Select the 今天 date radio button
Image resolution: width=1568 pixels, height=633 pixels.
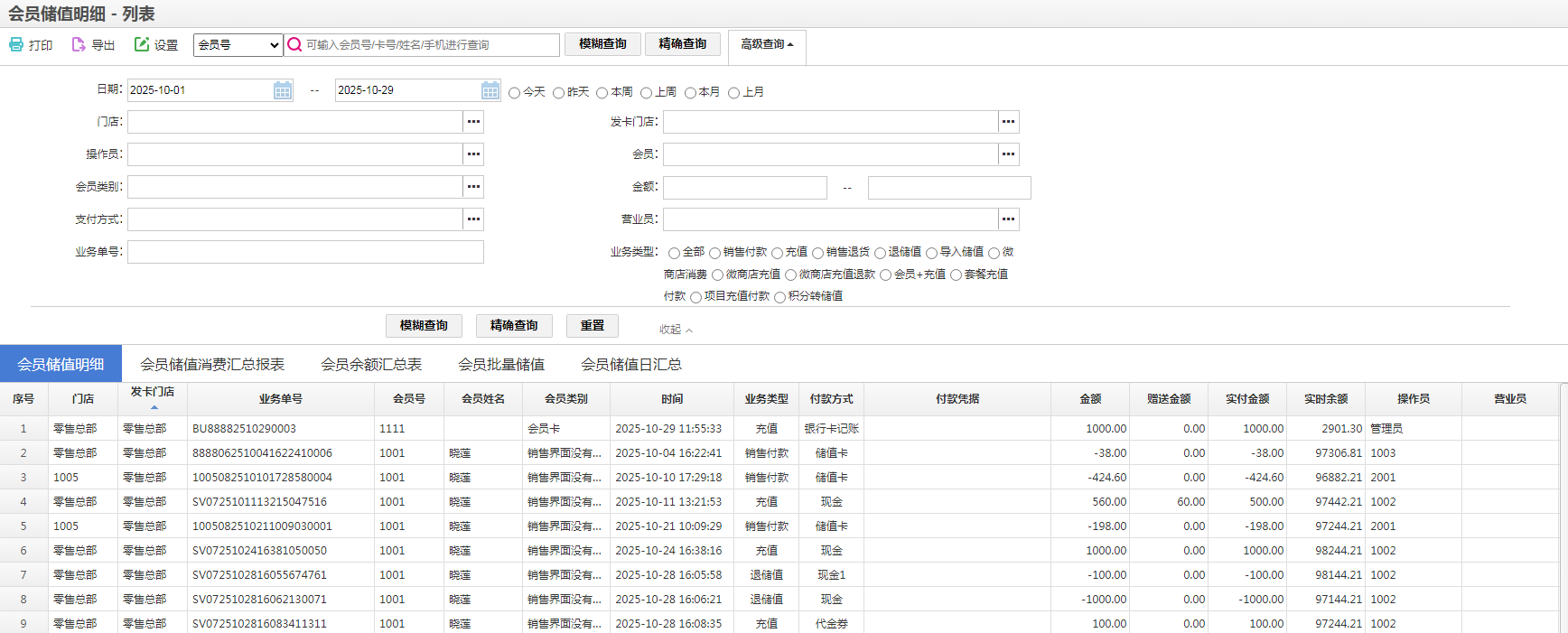(x=515, y=93)
